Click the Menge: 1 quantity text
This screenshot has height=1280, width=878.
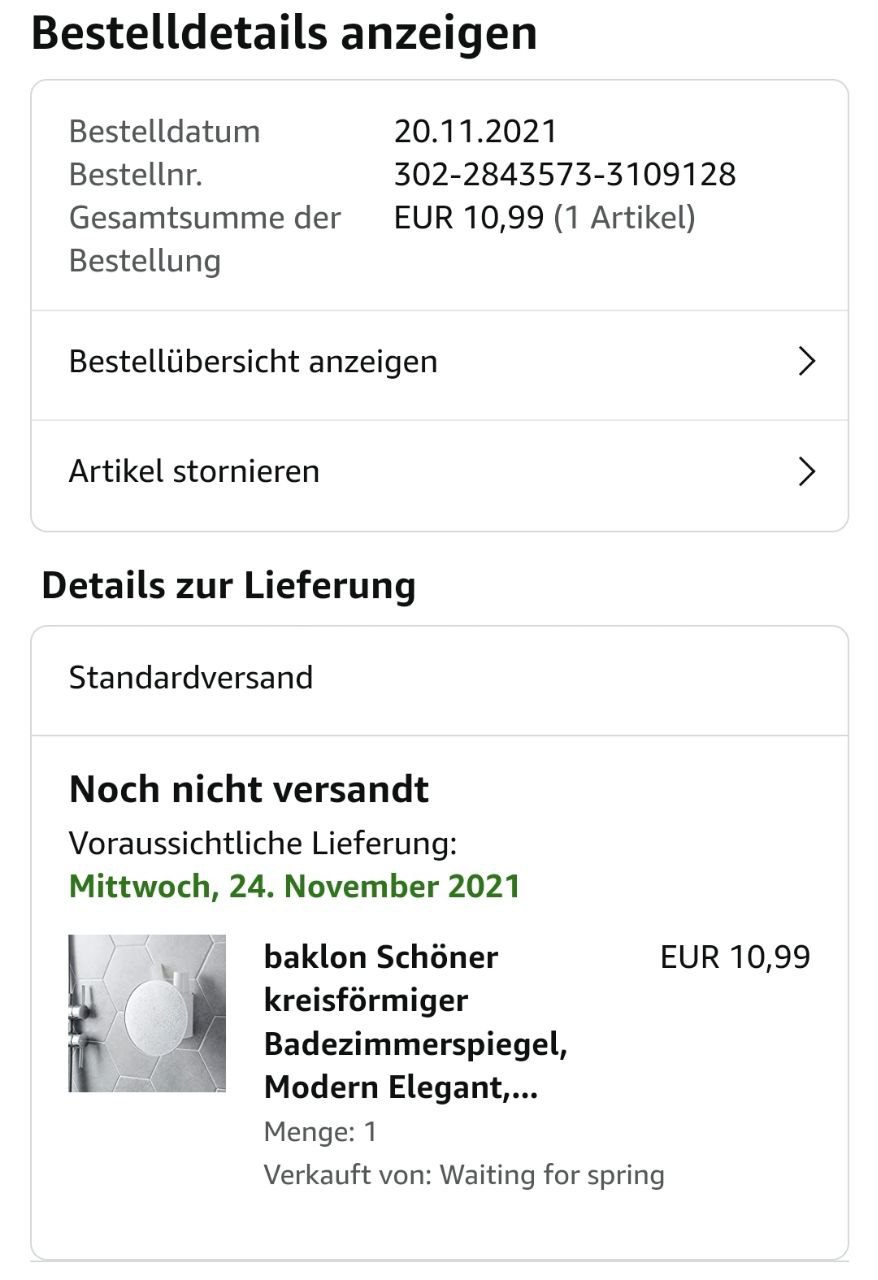(x=320, y=1132)
